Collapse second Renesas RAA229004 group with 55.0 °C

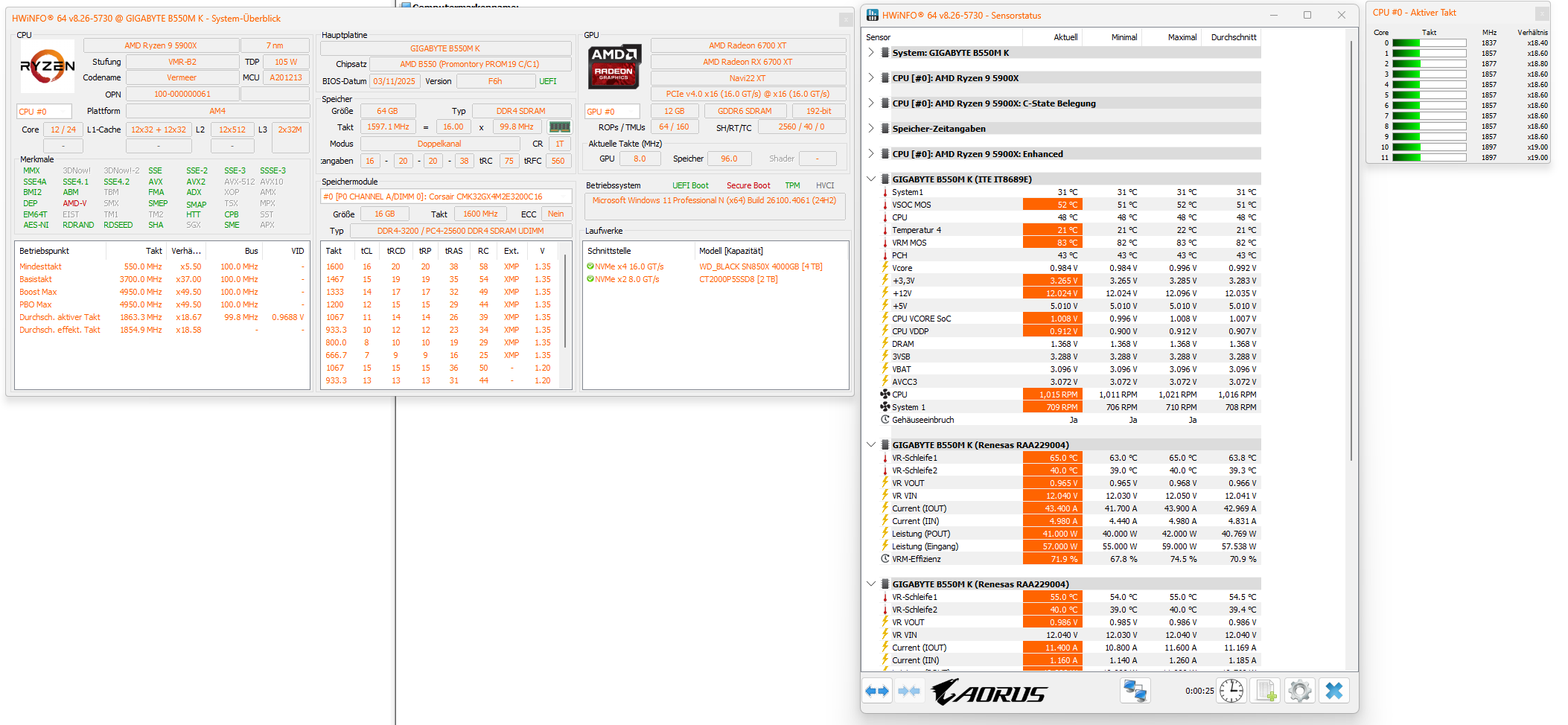pos(871,584)
